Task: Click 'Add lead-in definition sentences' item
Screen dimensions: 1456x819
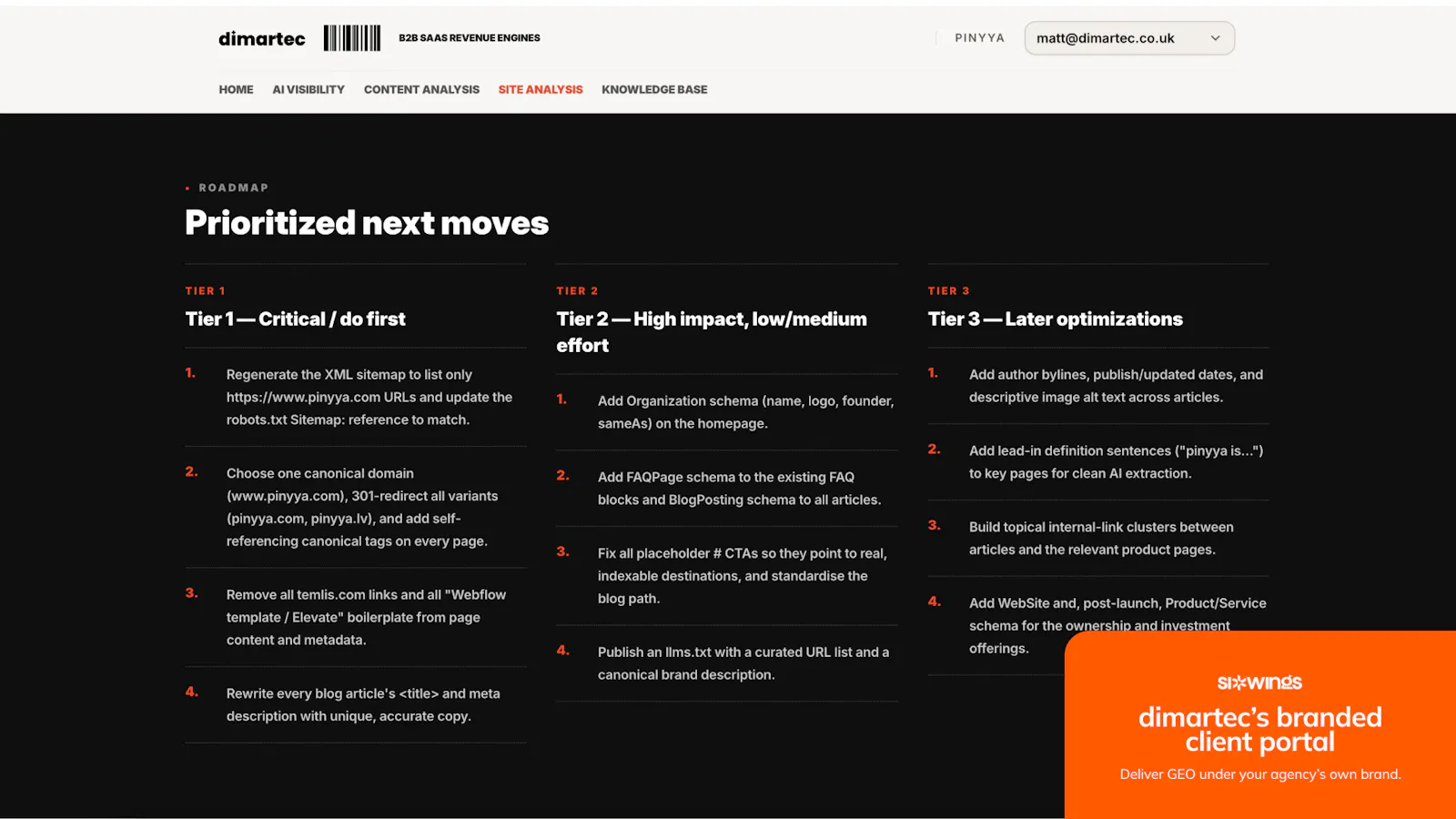Action: click(1098, 462)
